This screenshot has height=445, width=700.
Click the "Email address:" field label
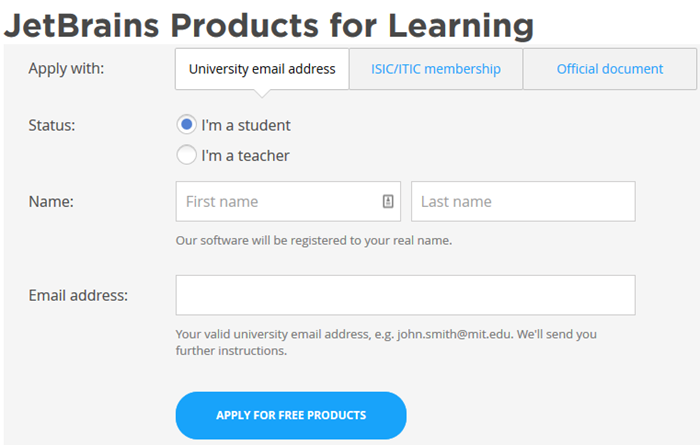pyautogui.click(x=78, y=295)
